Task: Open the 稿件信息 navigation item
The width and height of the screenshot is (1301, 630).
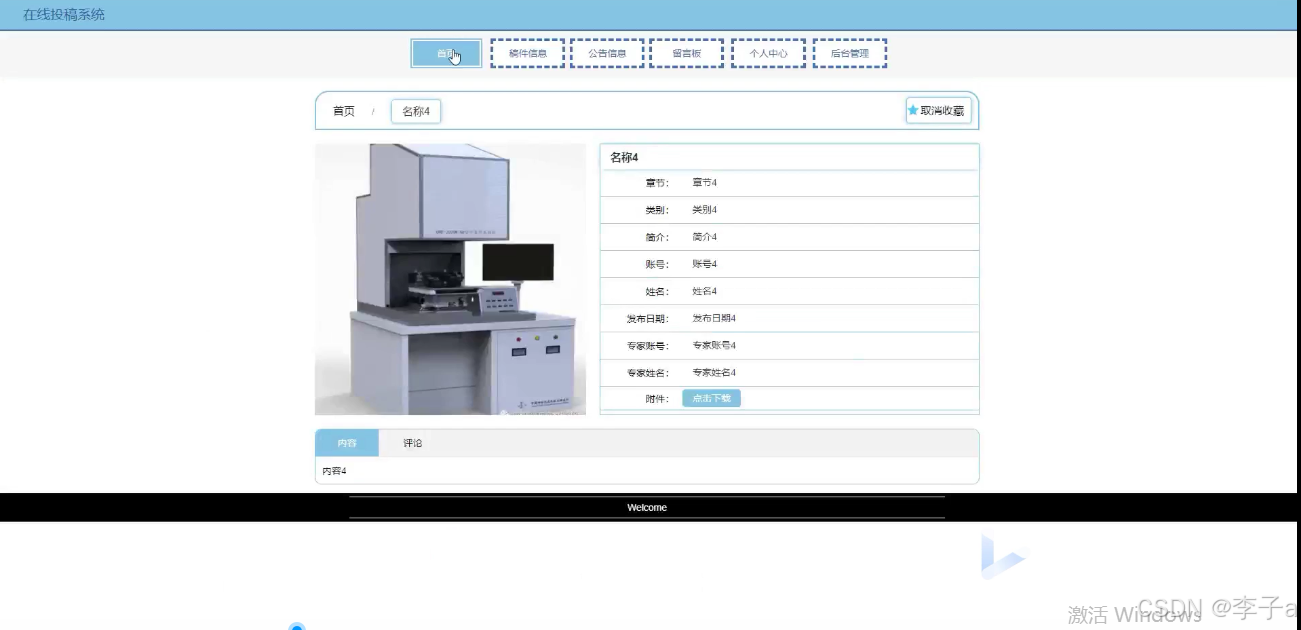Action: pyautogui.click(x=527, y=52)
